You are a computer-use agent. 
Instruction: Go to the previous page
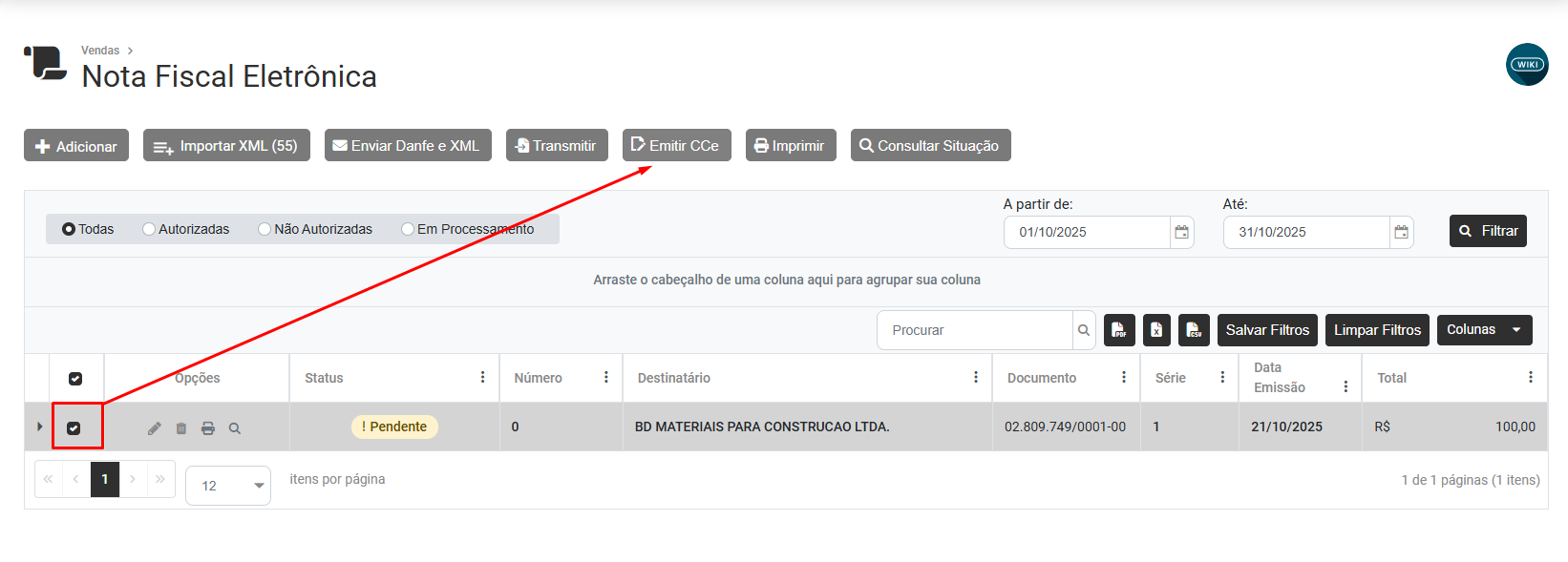[x=76, y=479]
